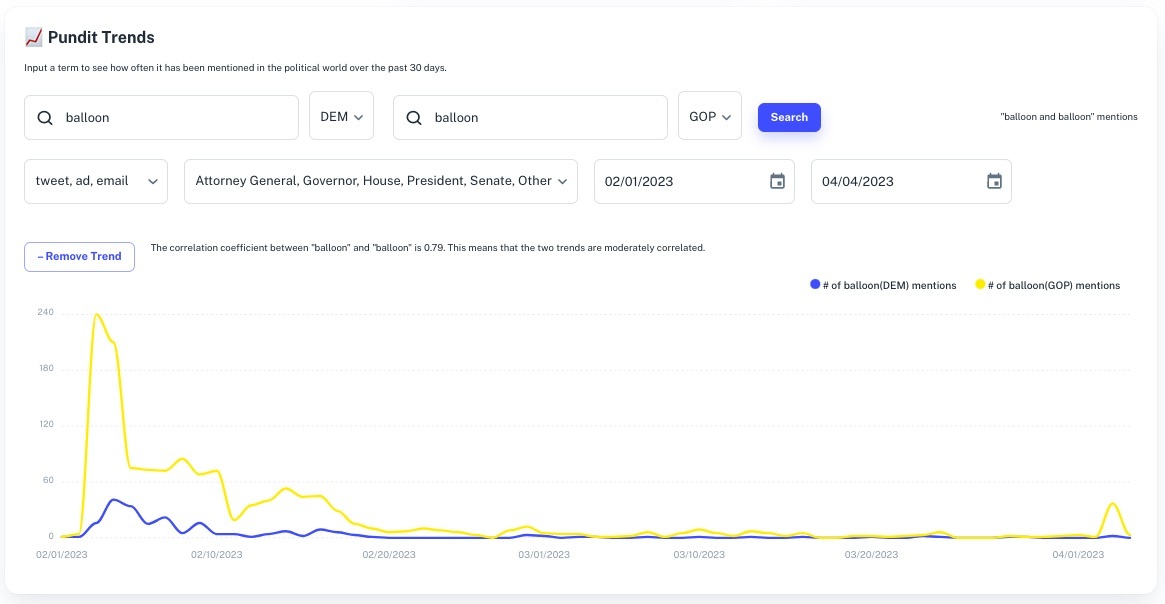The height and width of the screenshot is (604, 1165).
Task: Click the Remove Trend button
Action: pyautogui.click(x=79, y=256)
